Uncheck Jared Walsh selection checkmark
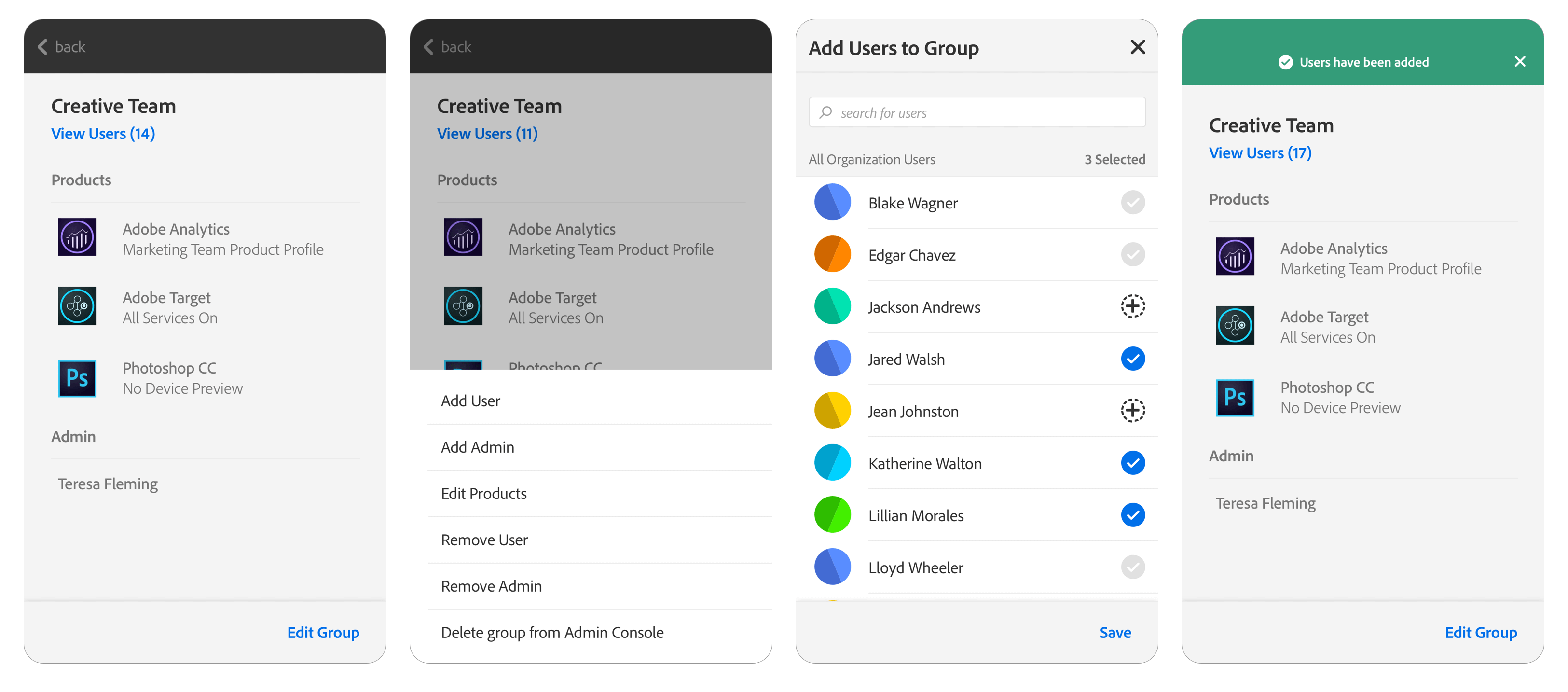Viewport: 1568px width, 692px height. 1132,359
